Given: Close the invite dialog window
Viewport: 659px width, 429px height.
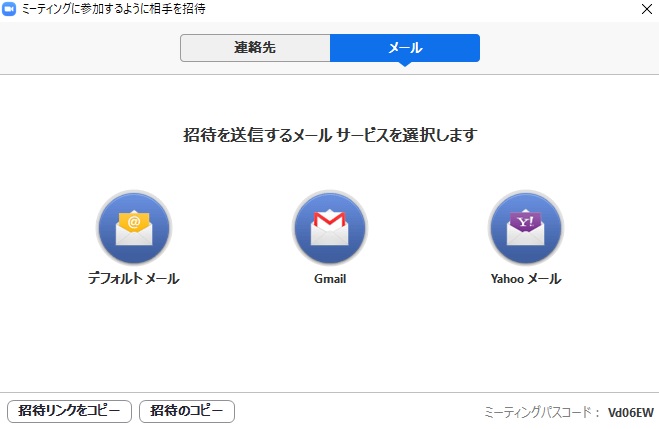Looking at the screenshot, I should tap(647, 9).
